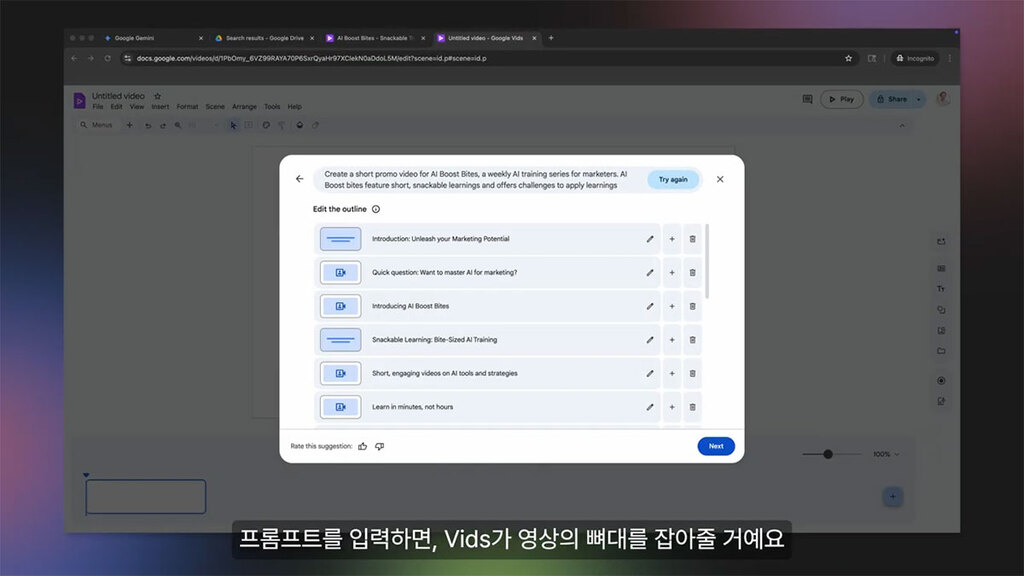Open the Arrange menu

click(x=244, y=106)
